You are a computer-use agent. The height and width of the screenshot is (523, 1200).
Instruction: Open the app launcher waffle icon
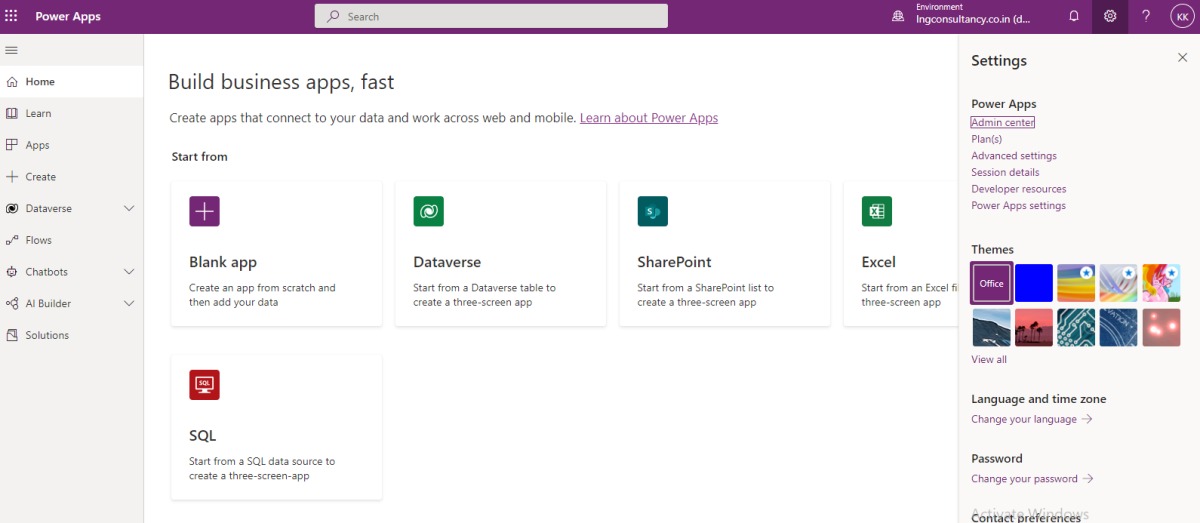[12, 16]
